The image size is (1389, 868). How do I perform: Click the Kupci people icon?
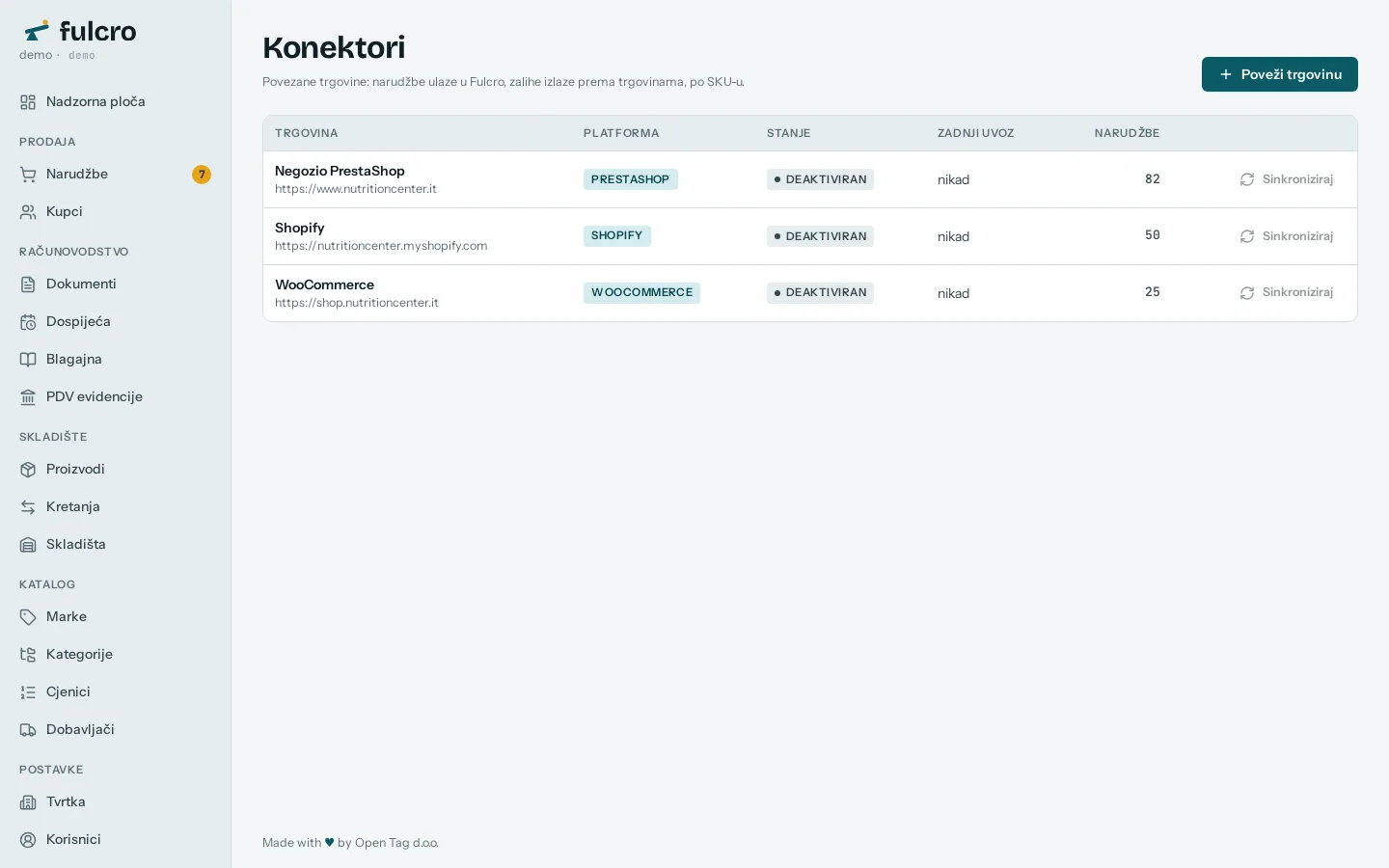pyautogui.click(x=28, y=212)
